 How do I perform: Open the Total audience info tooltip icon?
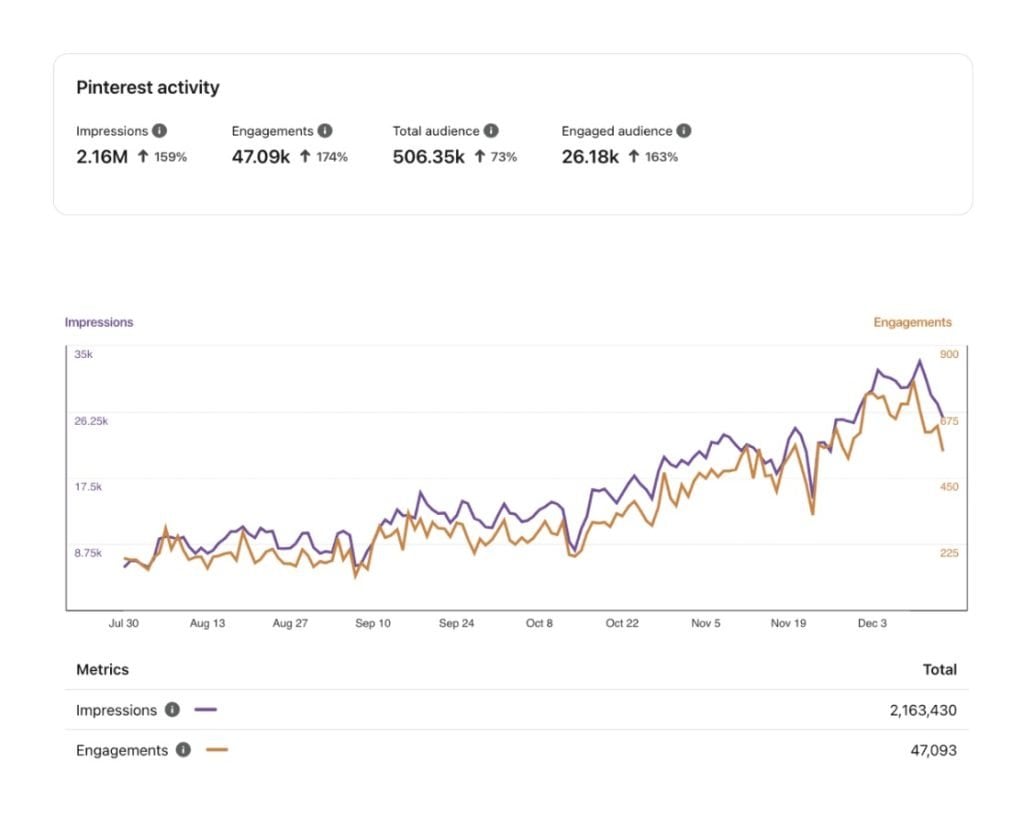point(491,131)
